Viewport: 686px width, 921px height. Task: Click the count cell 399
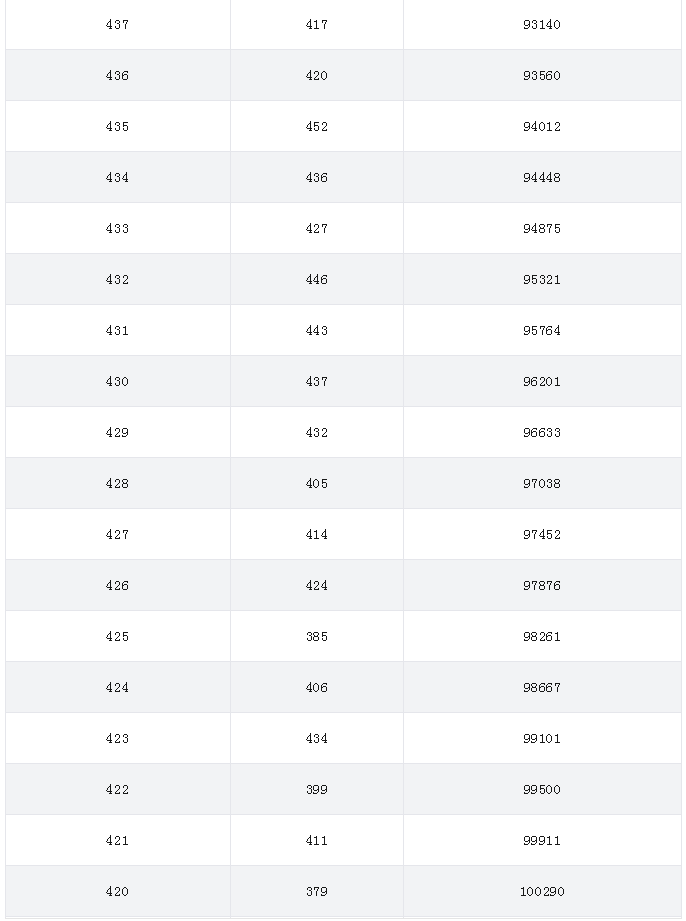tap(317, 790)
